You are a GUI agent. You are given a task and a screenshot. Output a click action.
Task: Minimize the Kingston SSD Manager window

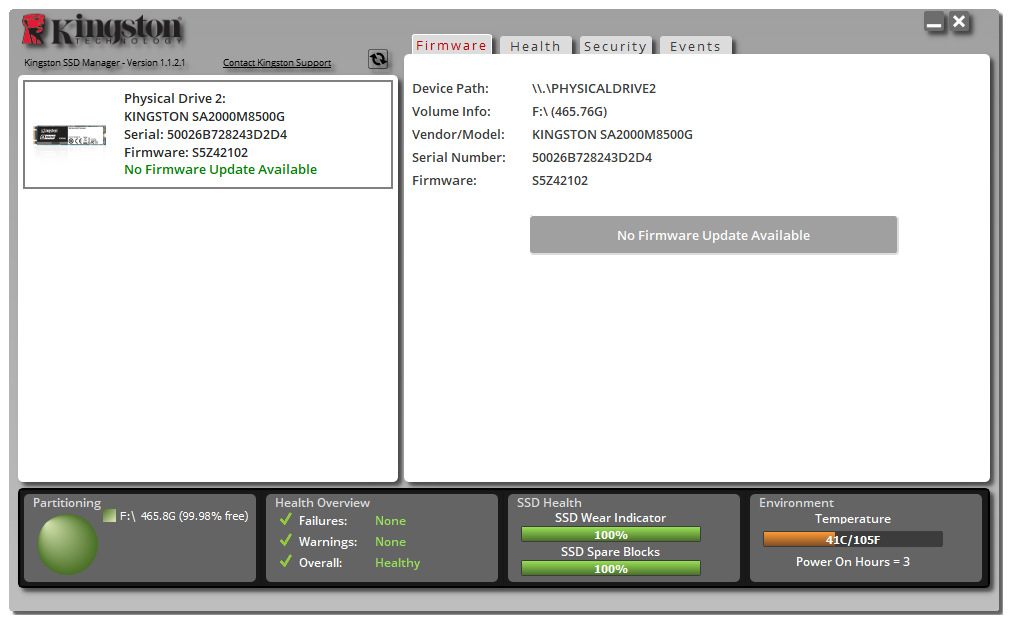(934, 23)
